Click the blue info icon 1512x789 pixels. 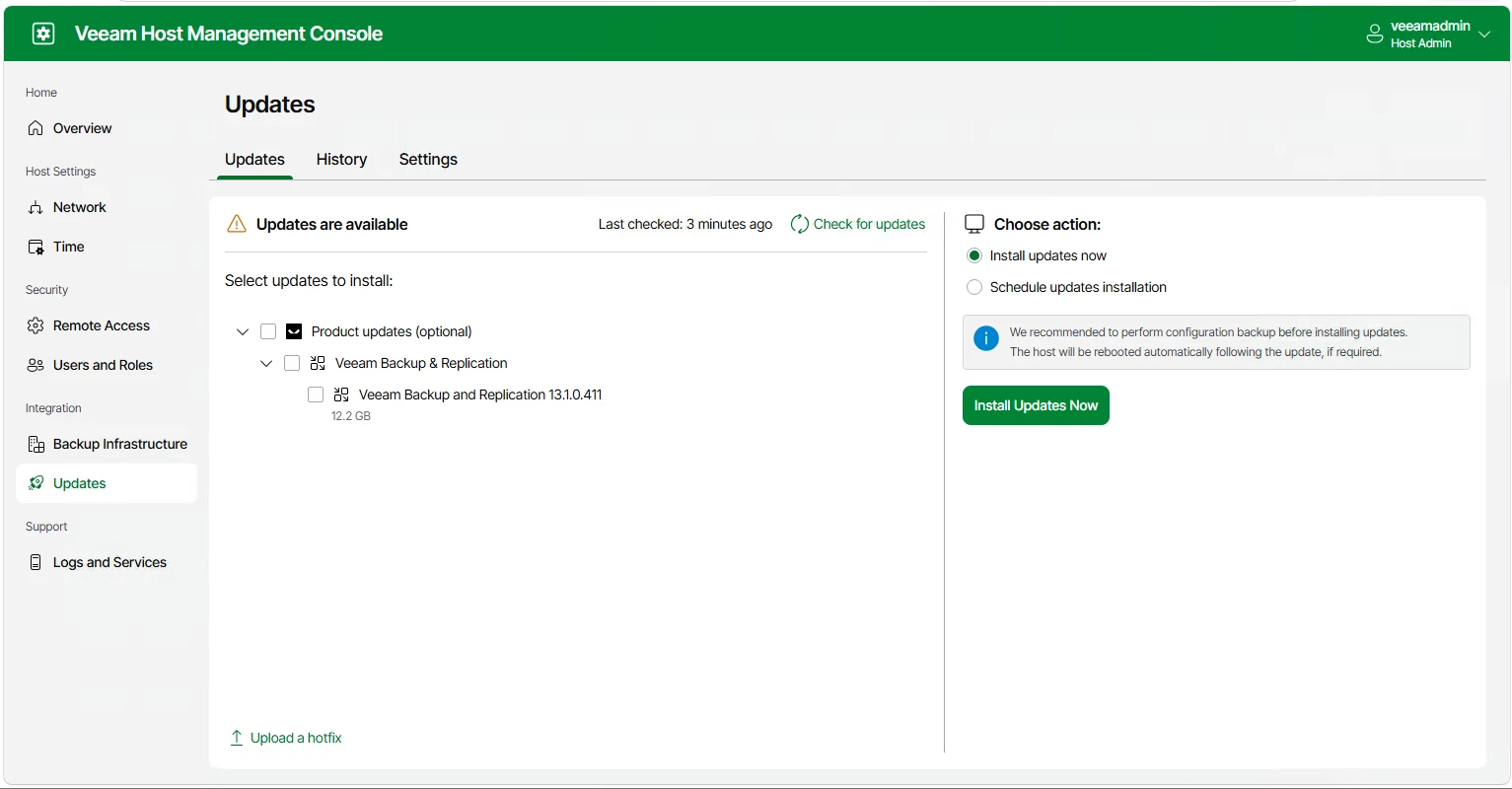tap(985, 338)
